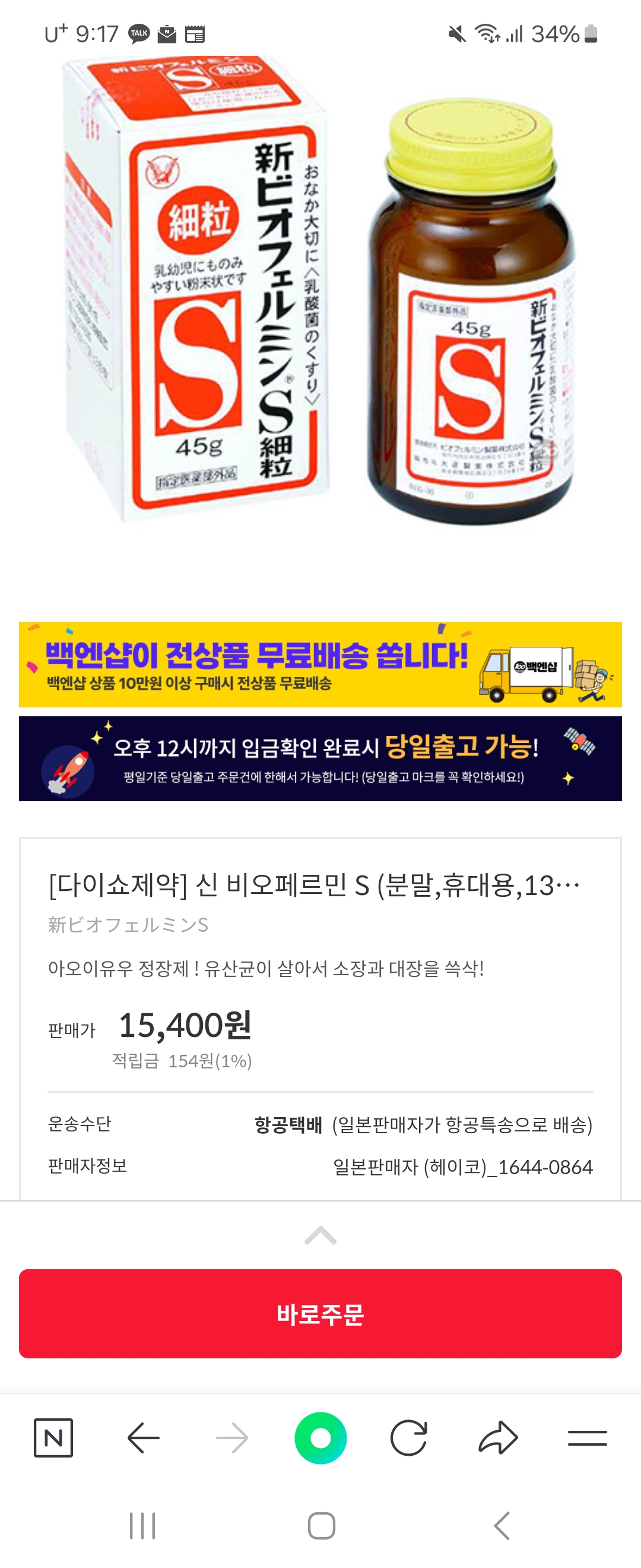Tap the green Naver circle button
The height and width of the screenshot is (1568, 641).
320,1438
